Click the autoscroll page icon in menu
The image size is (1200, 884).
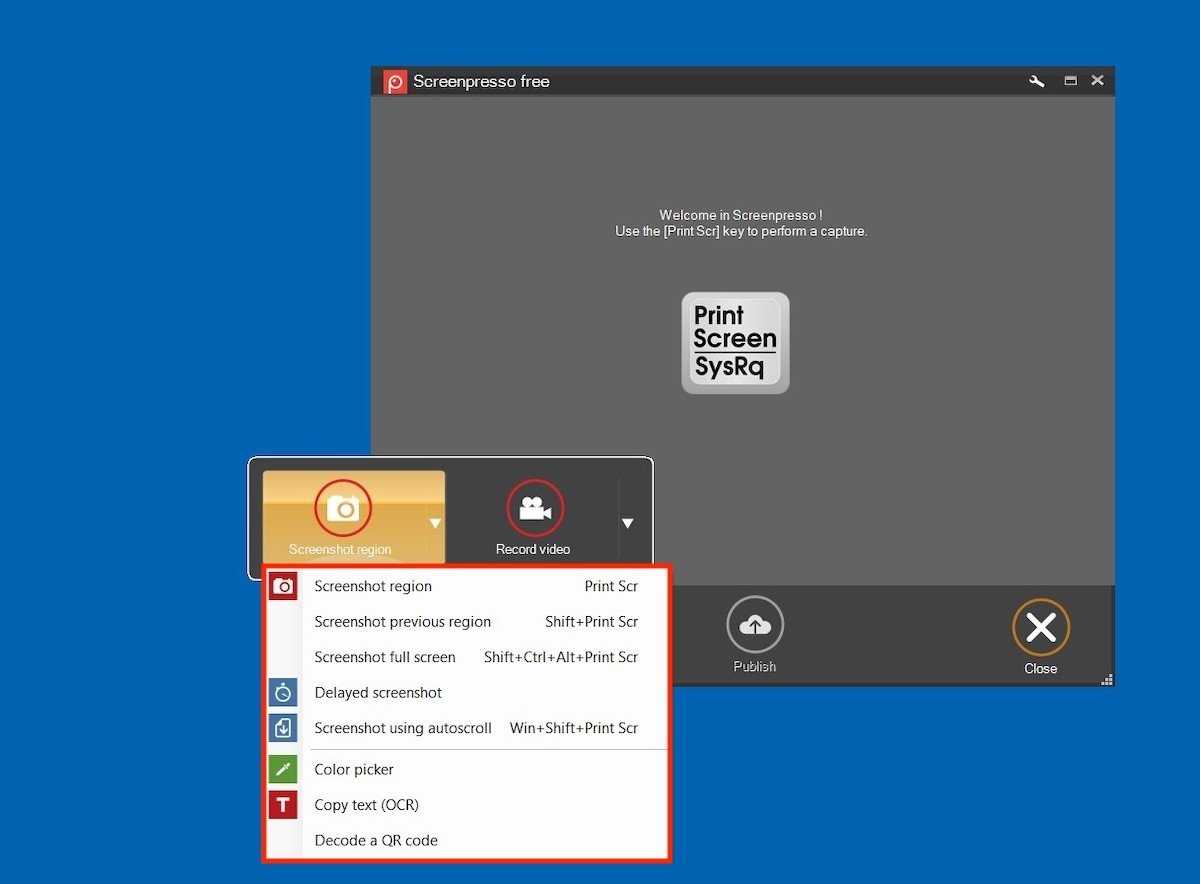tap(284, 728)
